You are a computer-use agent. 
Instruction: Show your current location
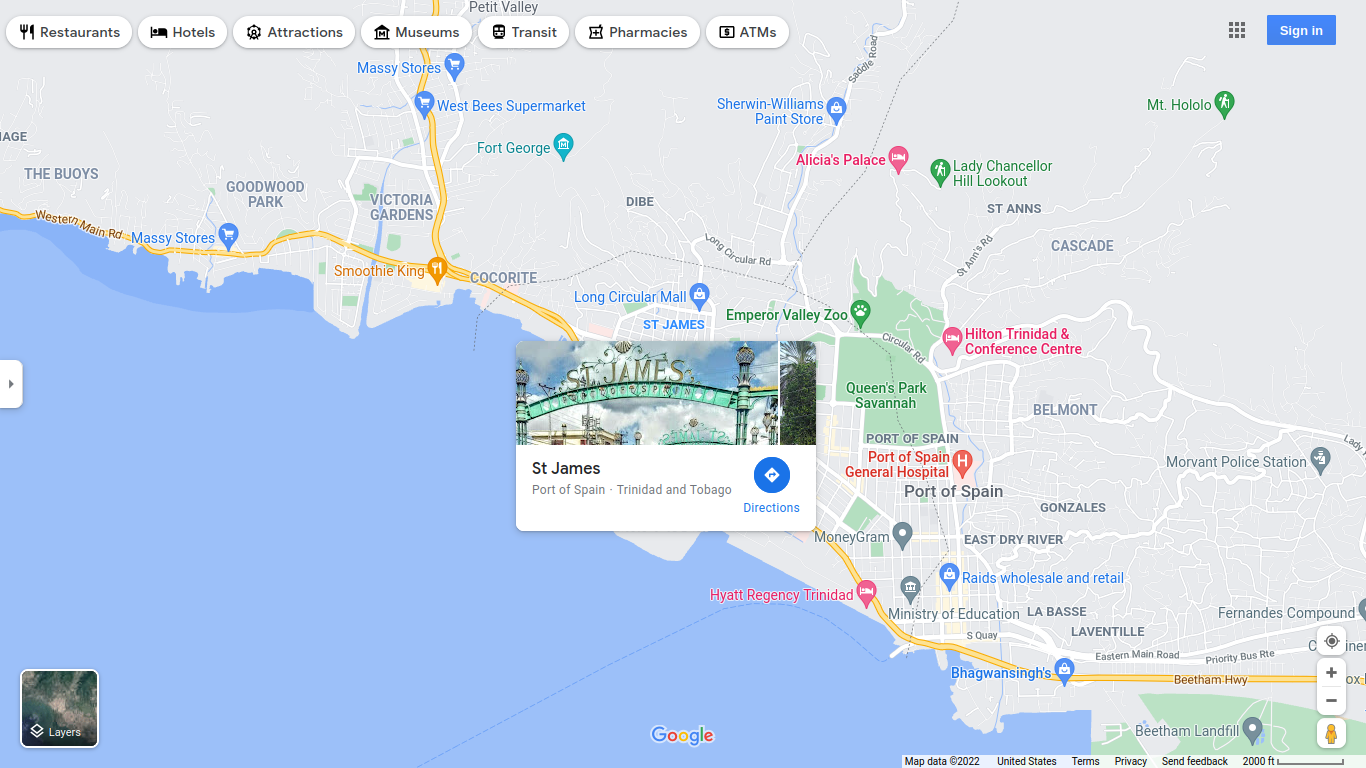pyautogui.click(x=1331, y=641)
